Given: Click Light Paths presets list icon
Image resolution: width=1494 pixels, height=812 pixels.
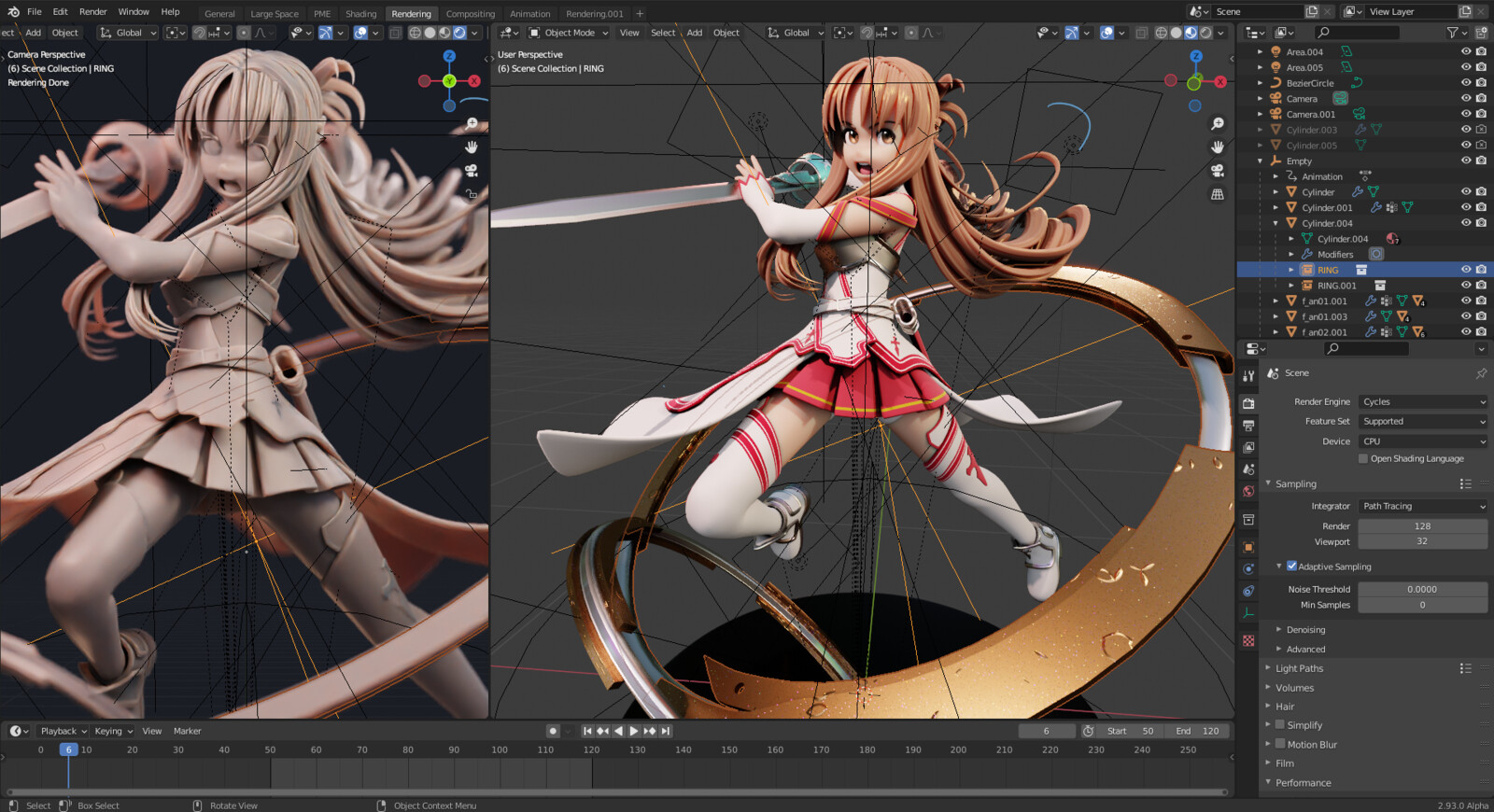Looking at the screenshot, I should tap(1465, 668).
